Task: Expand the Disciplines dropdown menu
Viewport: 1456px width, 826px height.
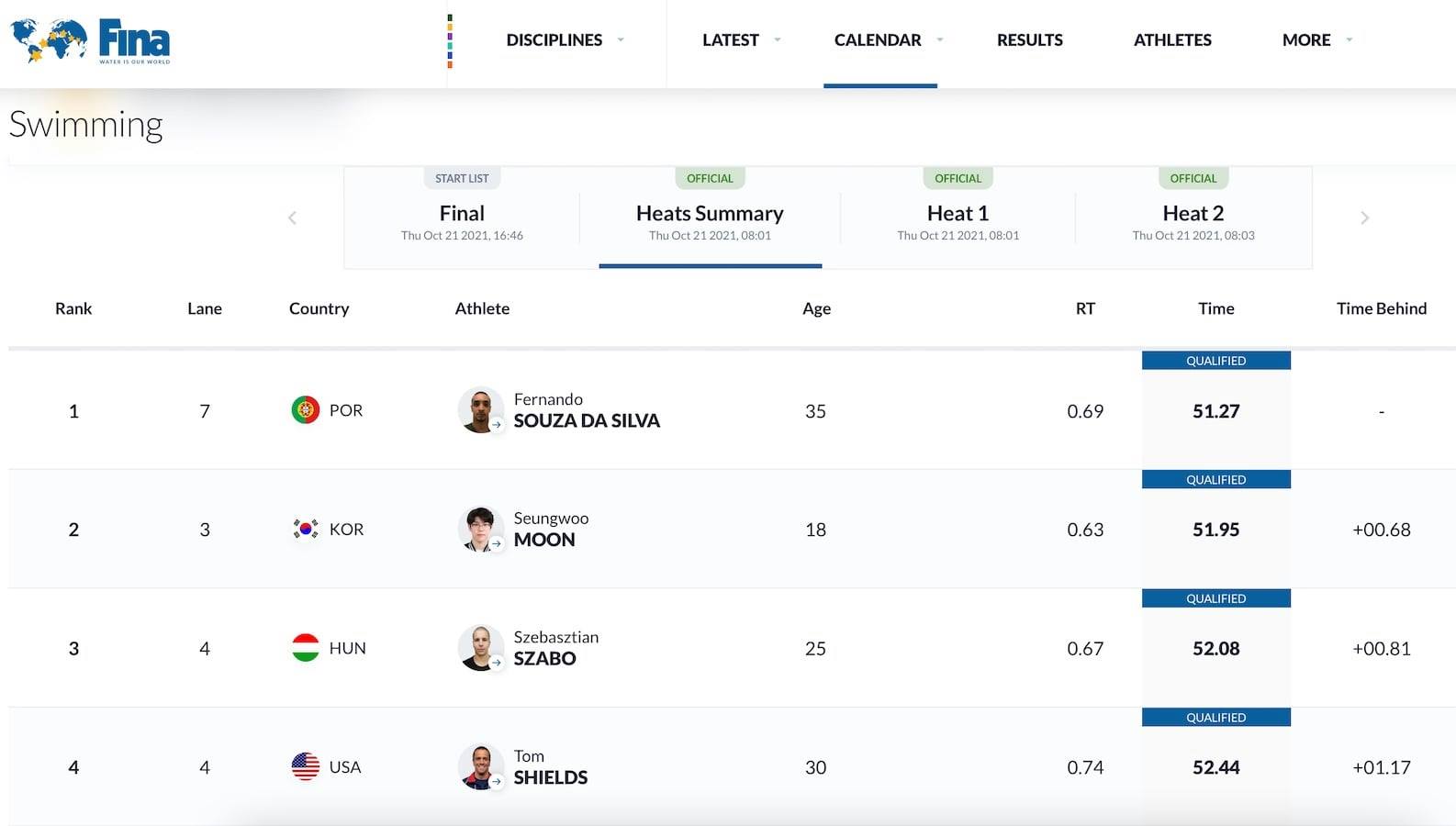Action: (564, 40)
